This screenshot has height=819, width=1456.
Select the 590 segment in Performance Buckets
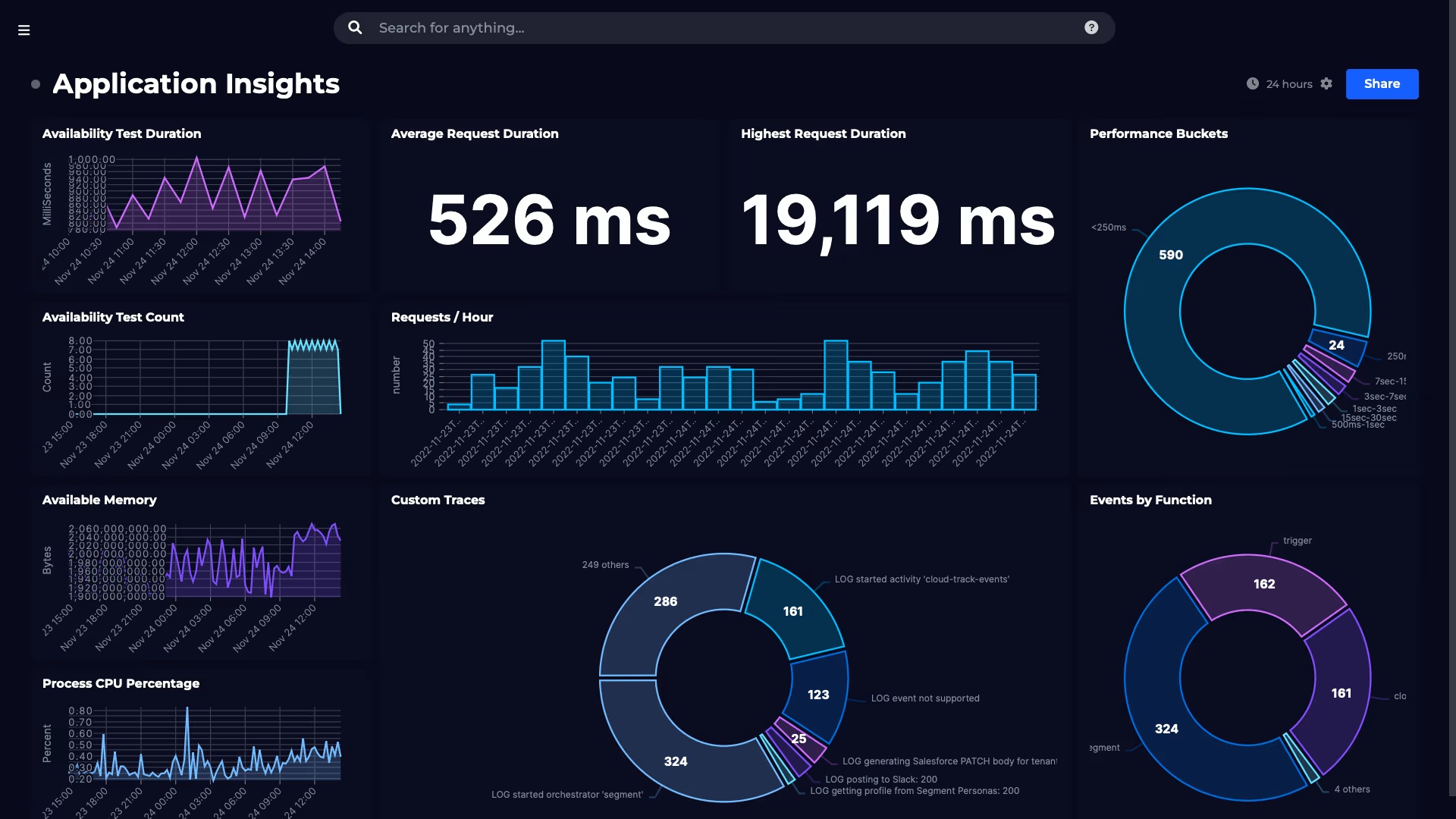pos(1171,256)
